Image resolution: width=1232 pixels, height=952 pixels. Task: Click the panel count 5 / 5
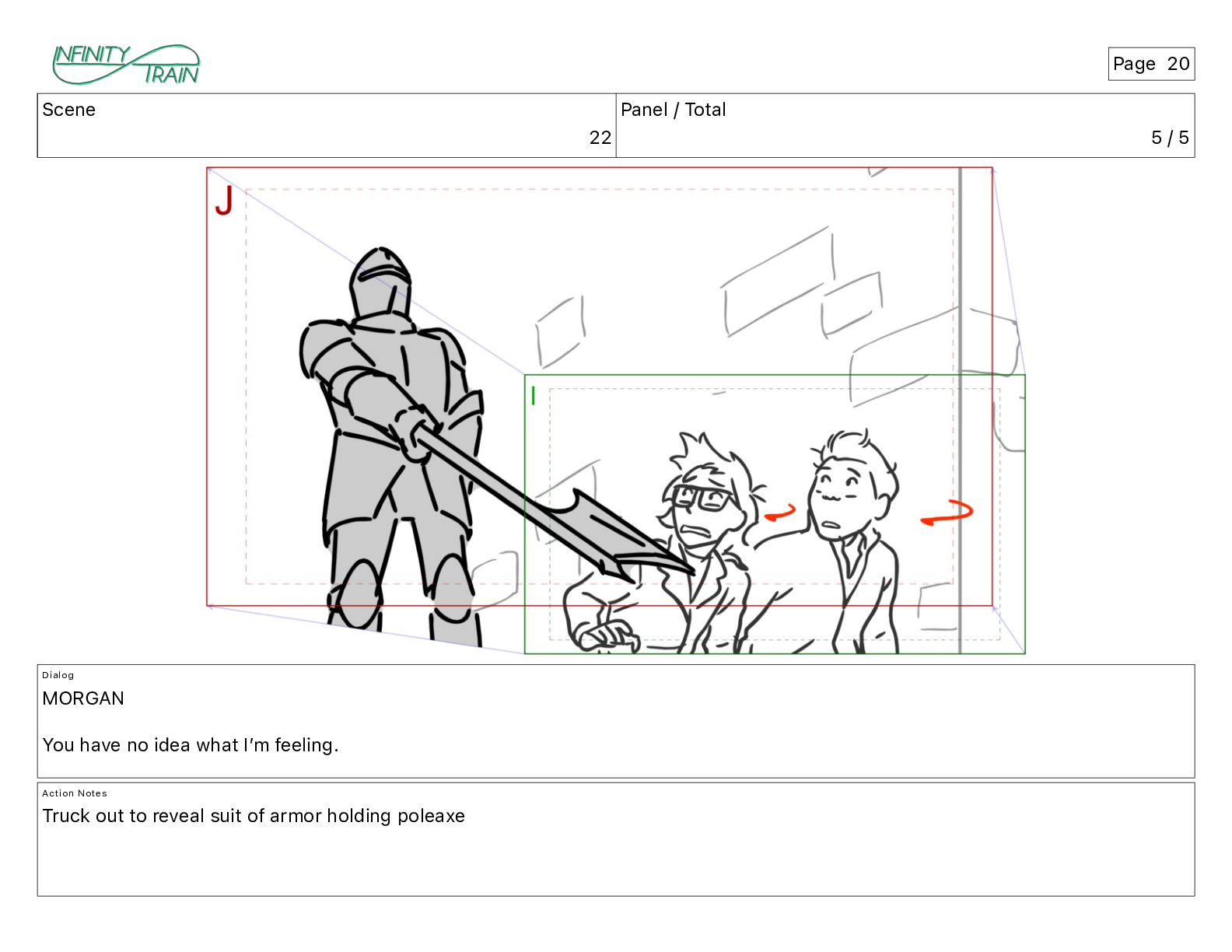point(1170,138)
